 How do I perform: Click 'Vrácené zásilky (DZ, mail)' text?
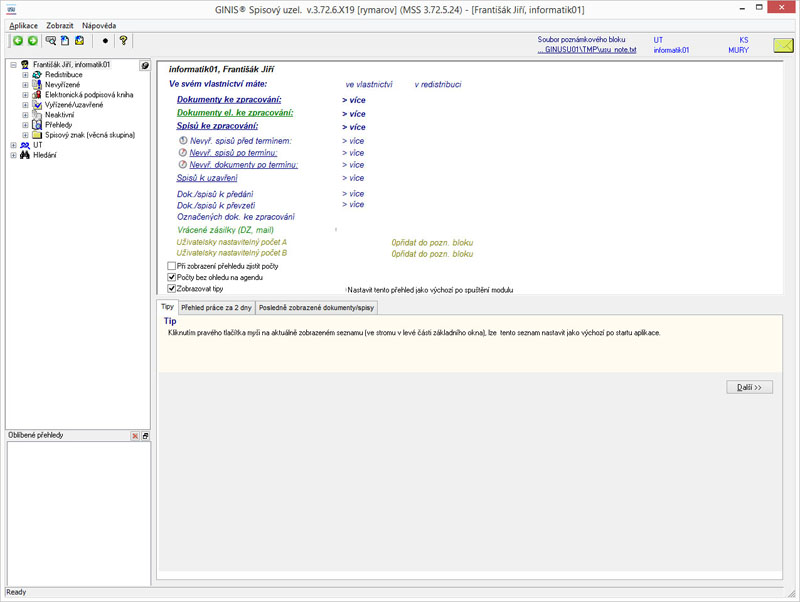point(226,230)
